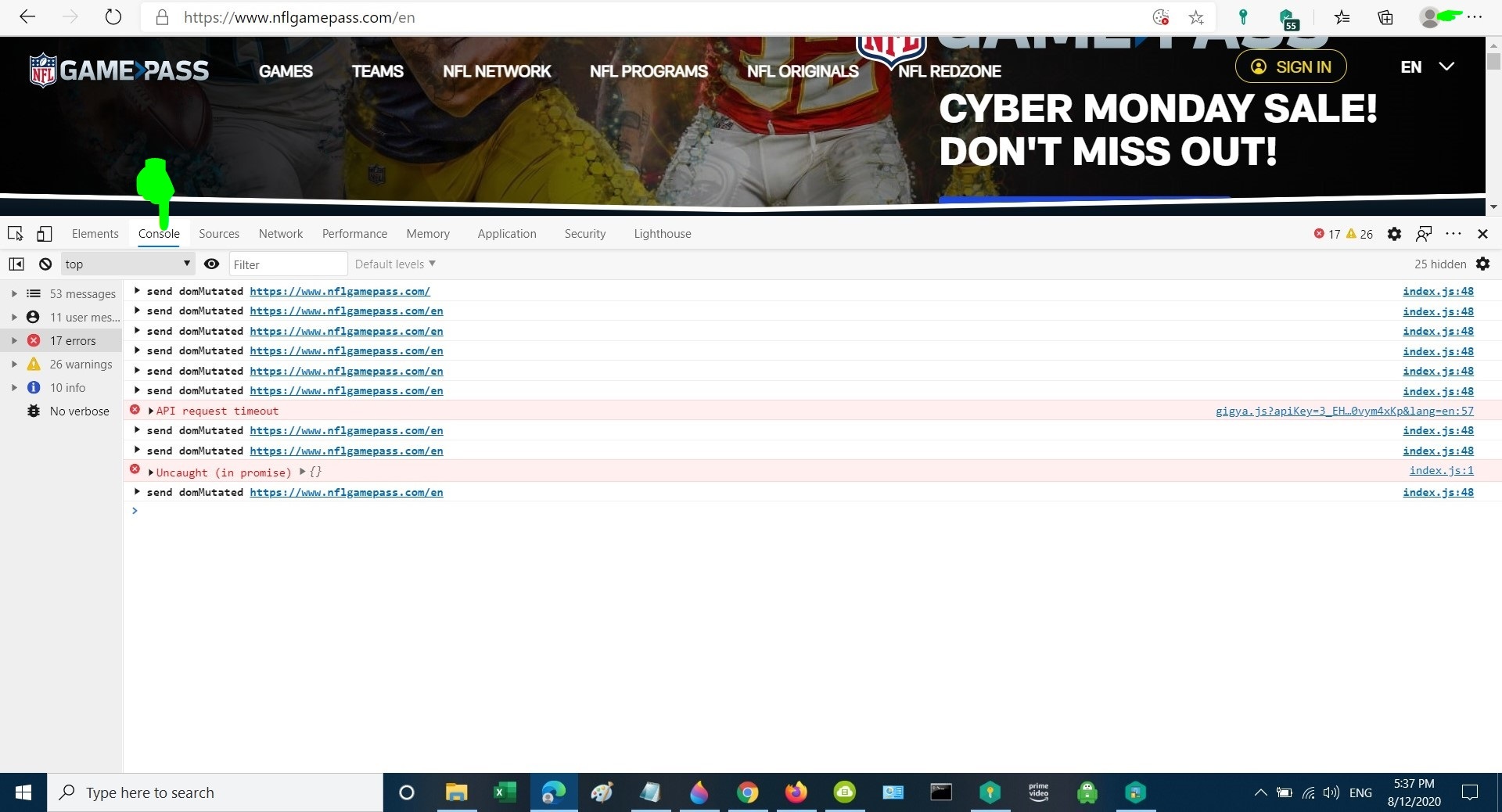
Task: Open console settings gear beside hidden count
Action: point(1482,264)
